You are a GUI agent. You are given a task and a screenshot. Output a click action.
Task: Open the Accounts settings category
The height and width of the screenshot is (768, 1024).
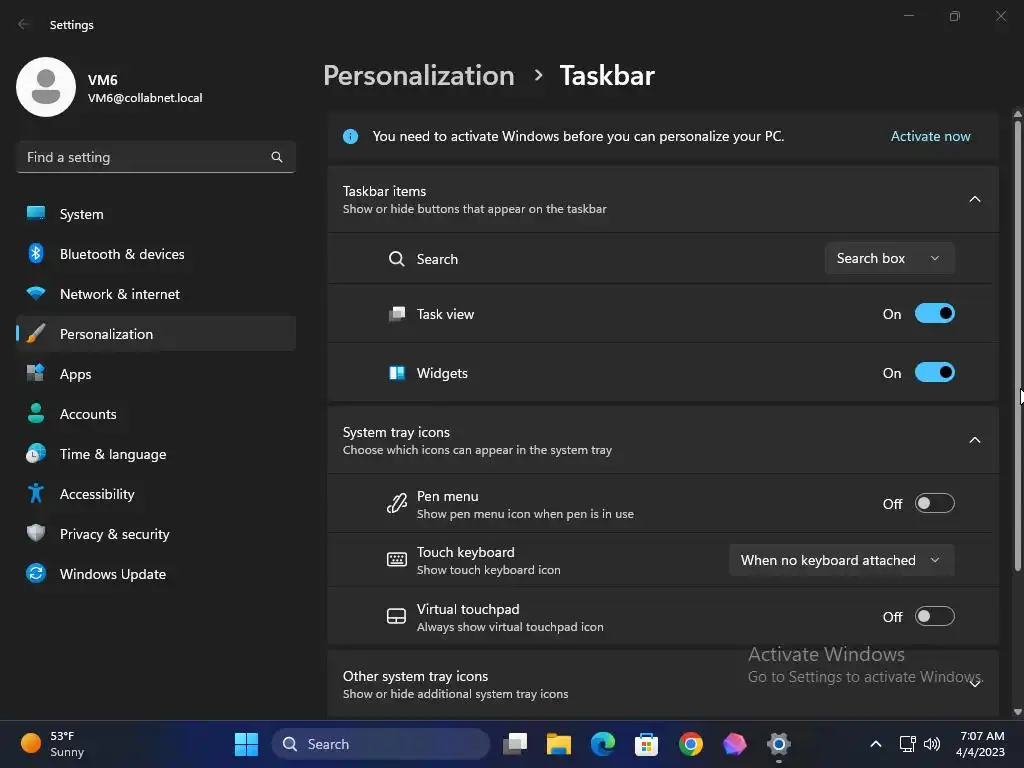155,413
